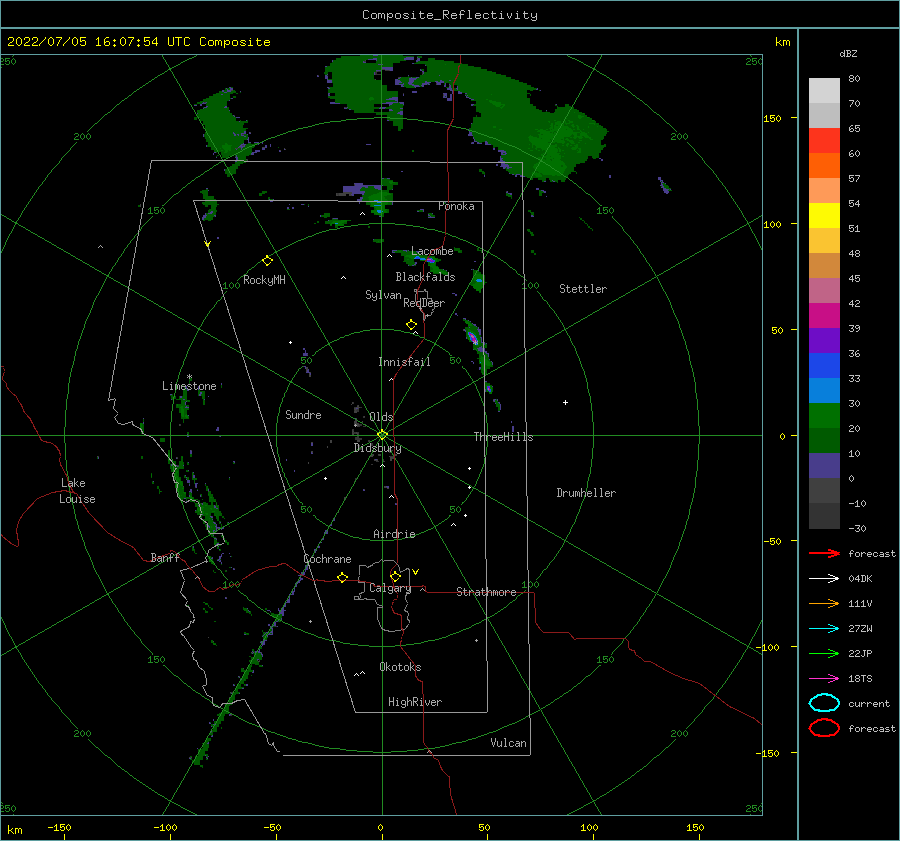The width and height of the screenshot is (900, 841).
Task: Click the Cochrane label
Action: tap(327, 559)
